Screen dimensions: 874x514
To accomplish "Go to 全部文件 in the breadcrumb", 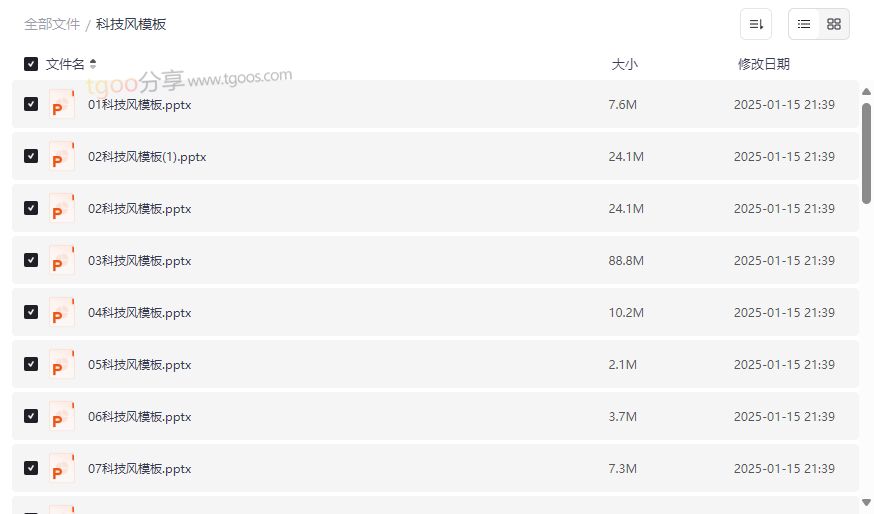I will (x=52, y=24).
